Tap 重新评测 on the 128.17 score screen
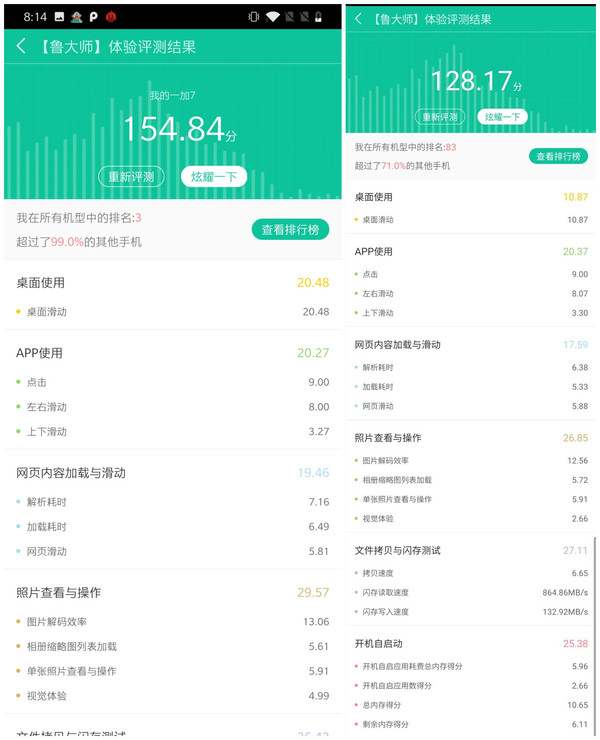This screenshot has height=740, width=600. pyautogui.click(x=440, y=117)
